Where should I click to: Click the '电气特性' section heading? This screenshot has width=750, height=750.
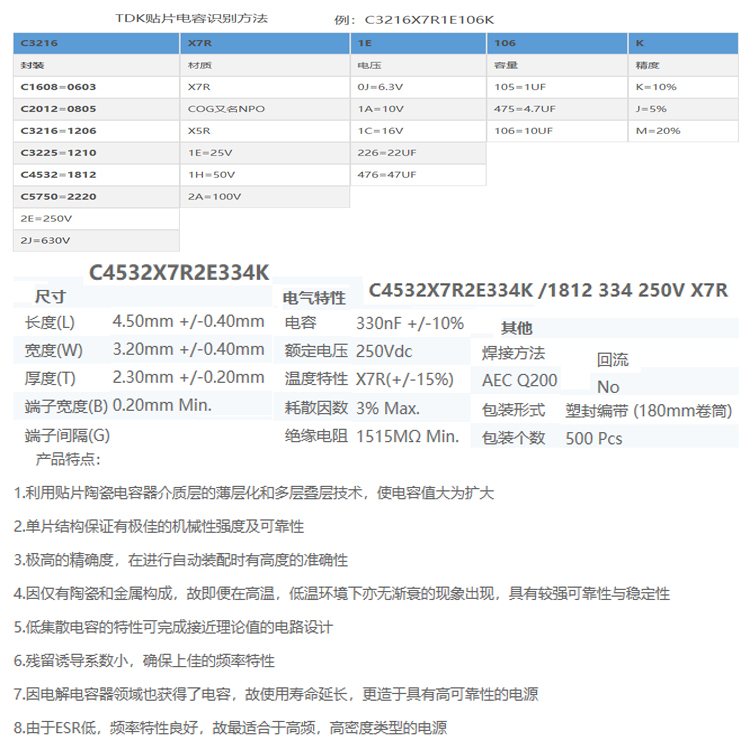pyautogui.click(x=314, y=298)
